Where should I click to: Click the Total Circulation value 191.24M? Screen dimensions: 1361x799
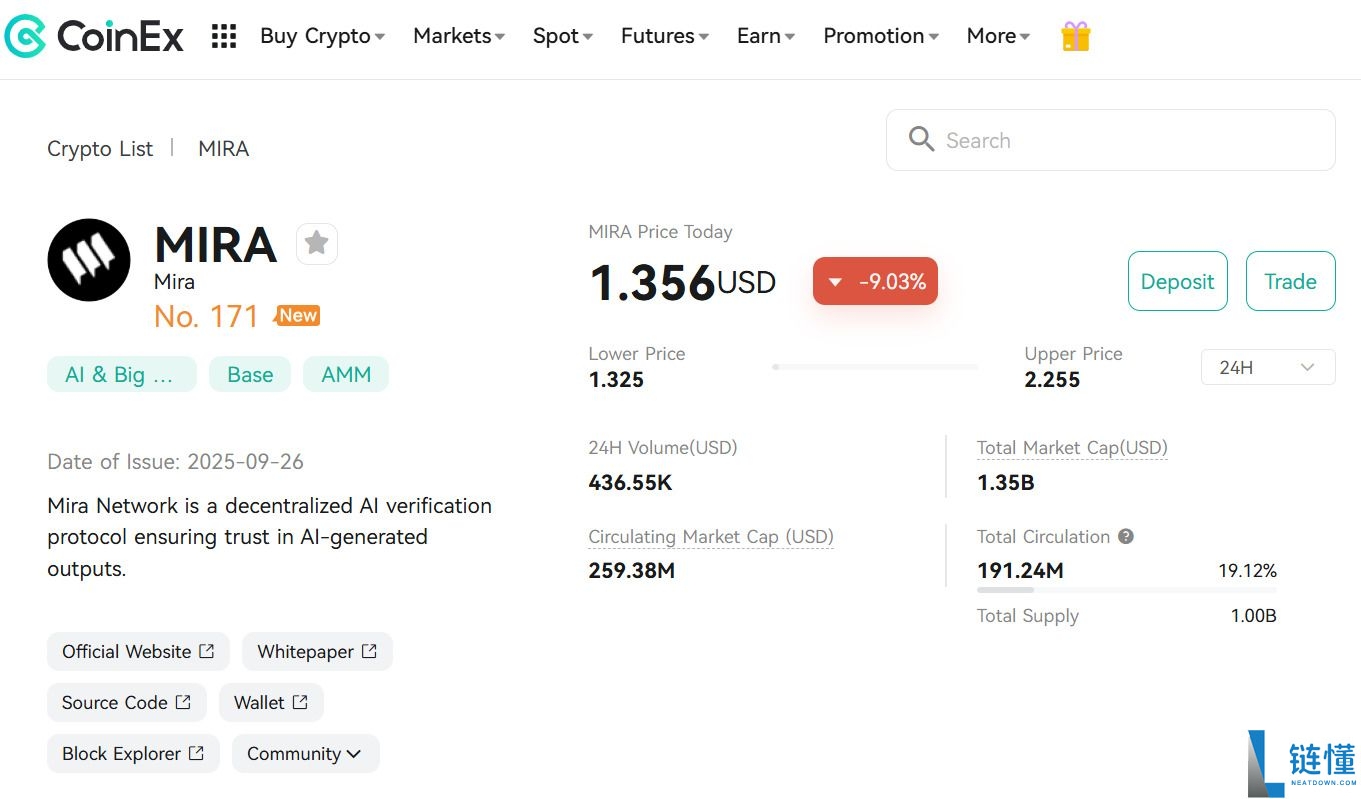click(1020, 571)
